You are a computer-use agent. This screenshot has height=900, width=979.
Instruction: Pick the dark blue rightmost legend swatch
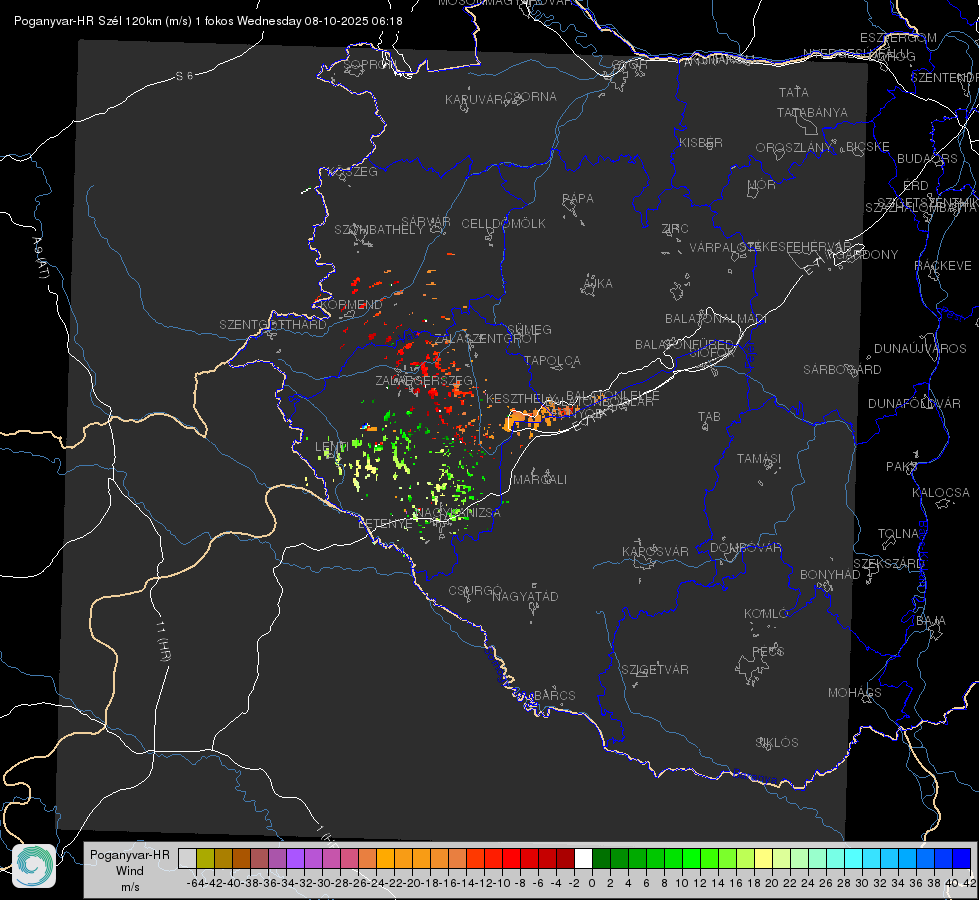pos(962,858)
